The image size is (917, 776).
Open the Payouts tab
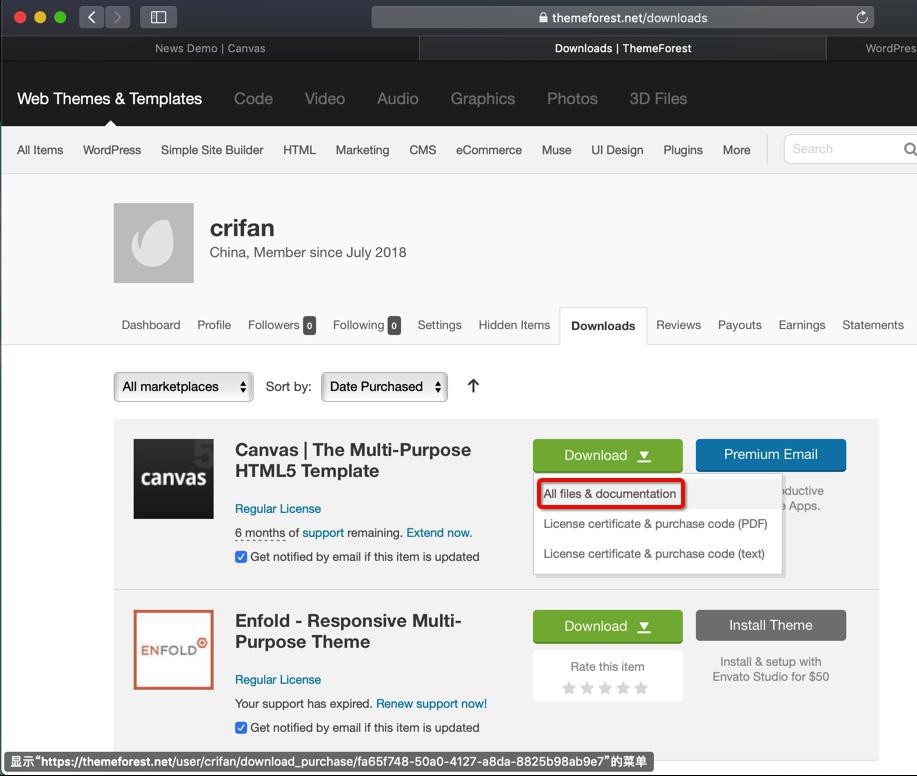tap(740, 325)
